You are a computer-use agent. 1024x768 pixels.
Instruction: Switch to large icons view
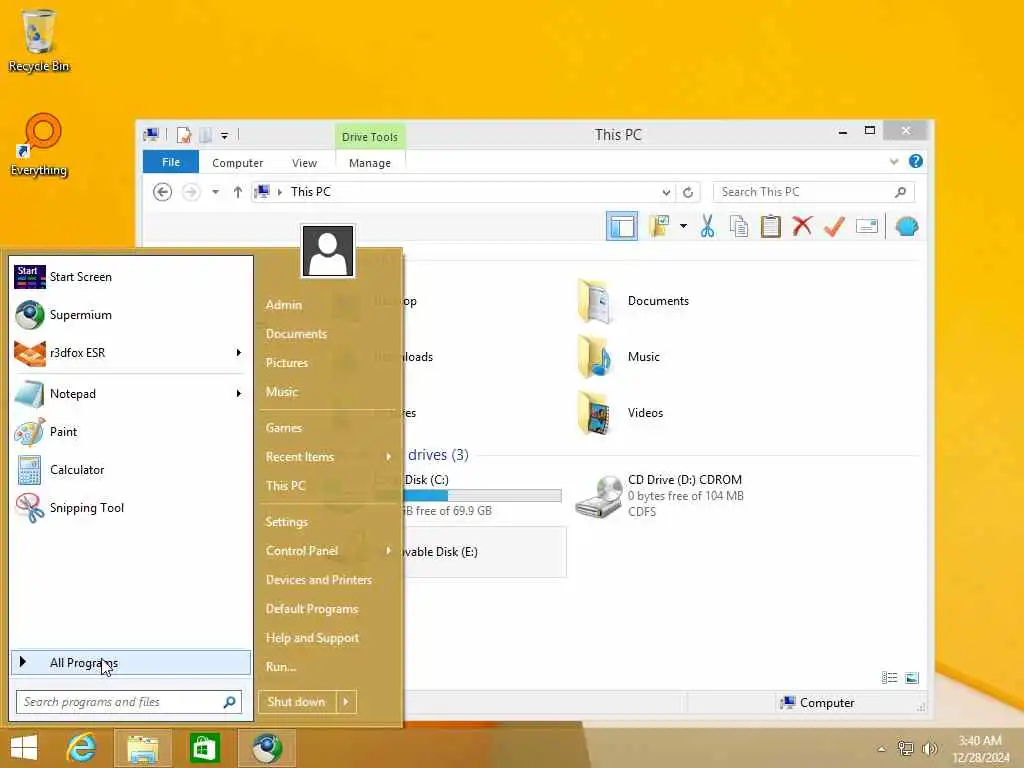(912, 677)
